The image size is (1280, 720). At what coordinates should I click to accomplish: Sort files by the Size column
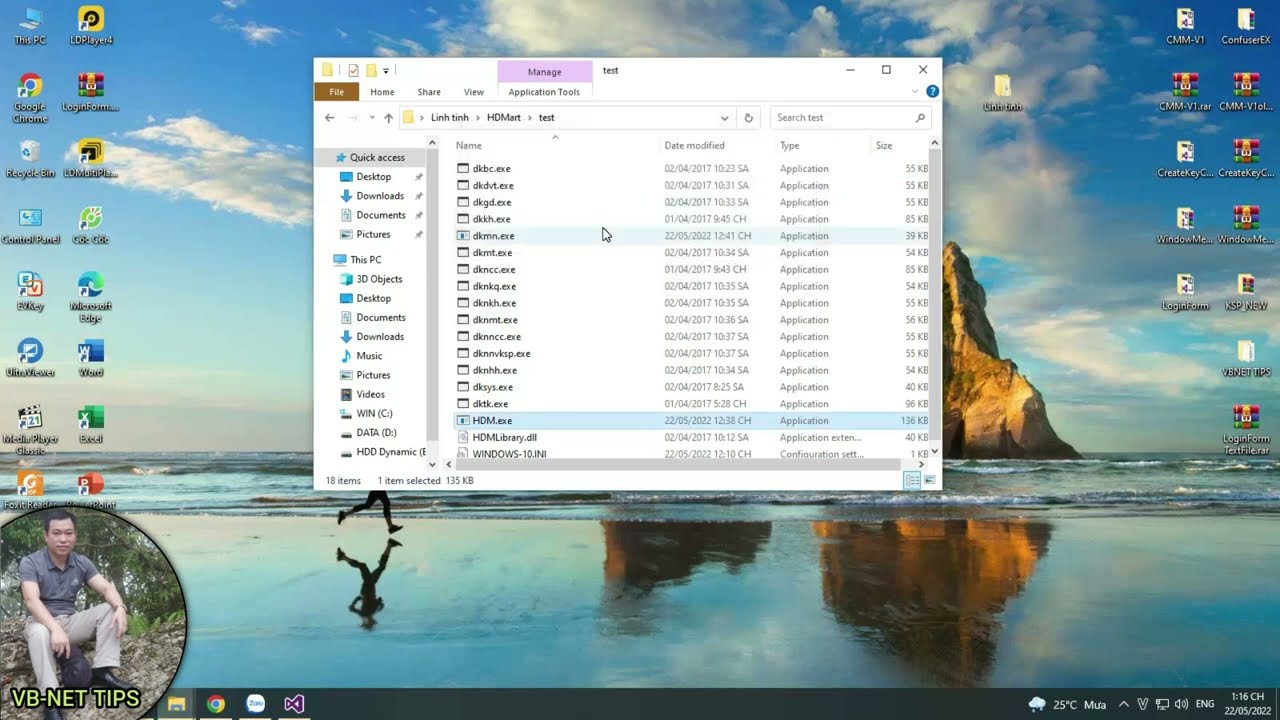pos(900,146)
